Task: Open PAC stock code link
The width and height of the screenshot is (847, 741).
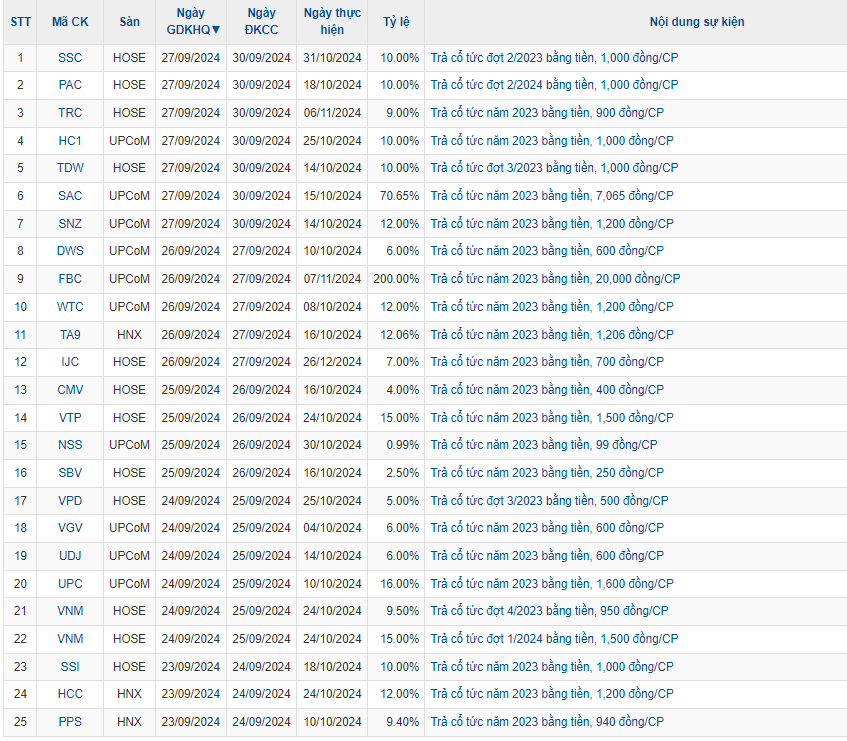Action: tap(70, 85)
